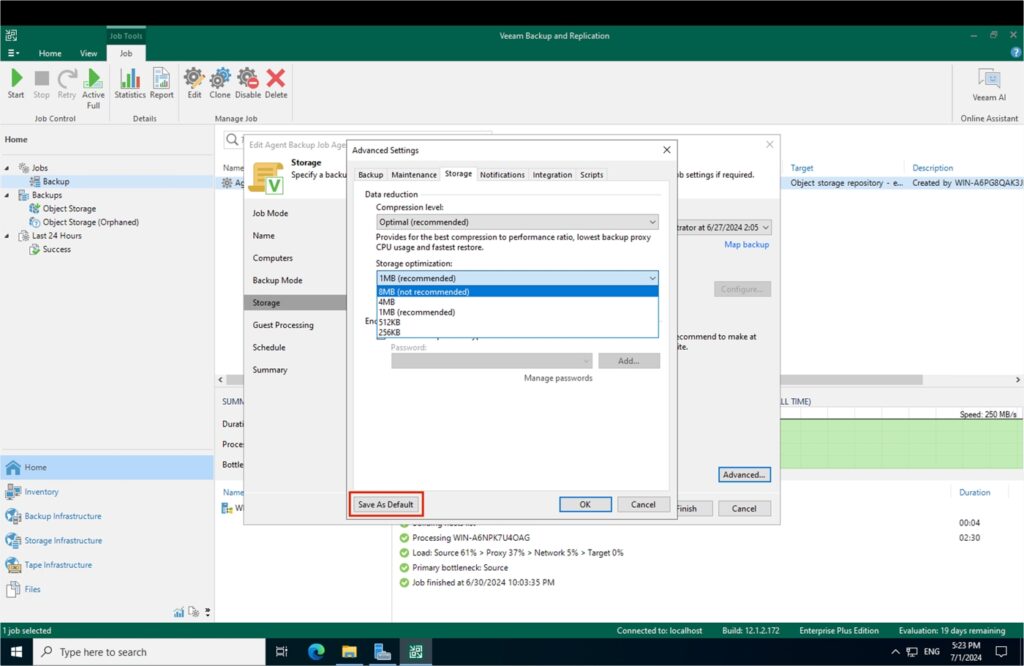The image size is (1024, 666).
Task: Click the Clone job icon
Action: [x=220, y=83]
